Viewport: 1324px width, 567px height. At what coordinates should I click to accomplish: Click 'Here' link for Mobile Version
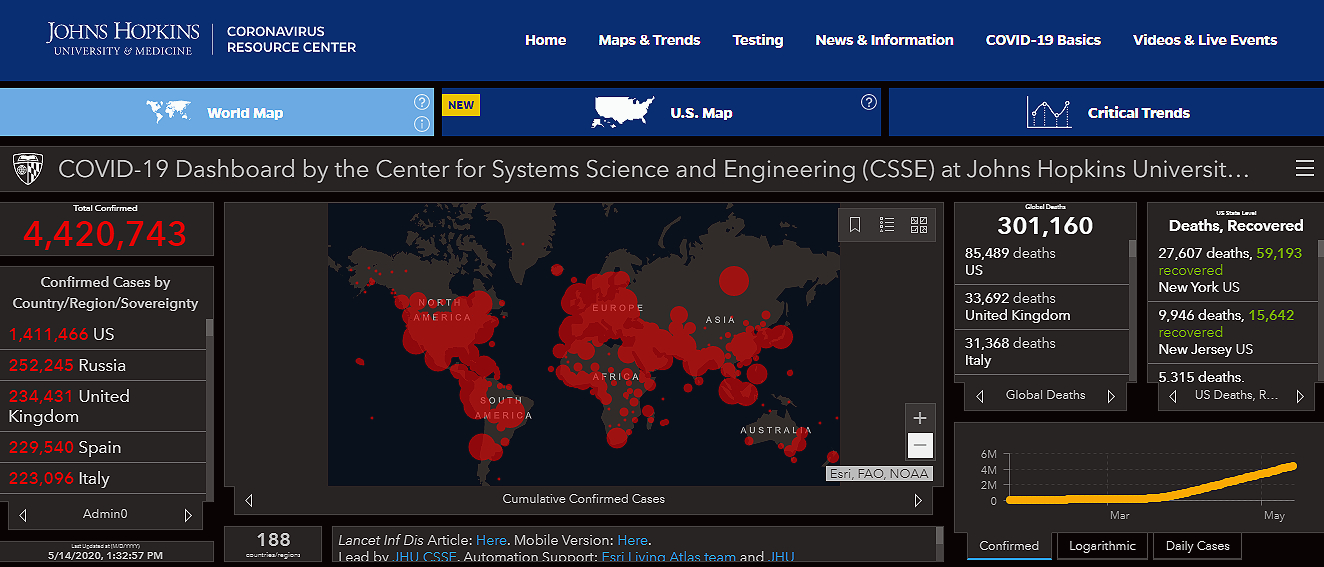coord(632,540)
